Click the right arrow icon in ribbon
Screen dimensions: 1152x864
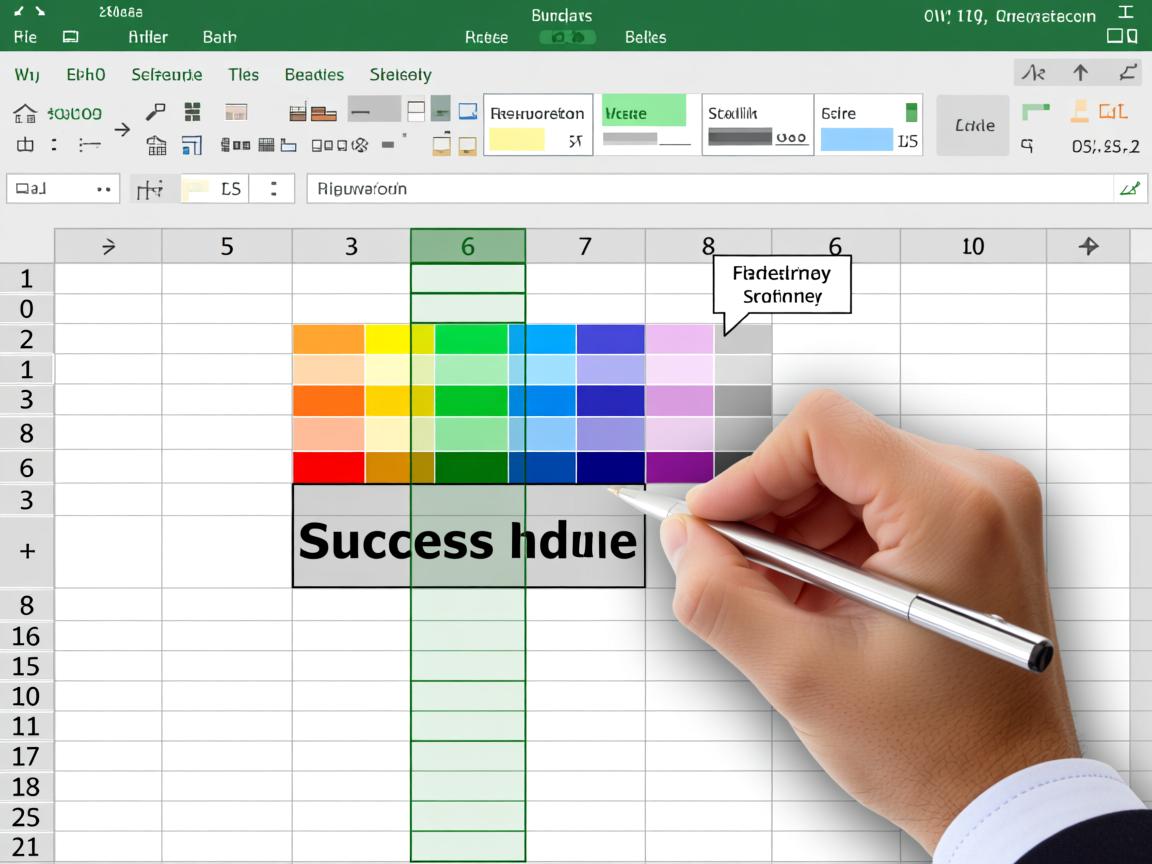[122, 129]
